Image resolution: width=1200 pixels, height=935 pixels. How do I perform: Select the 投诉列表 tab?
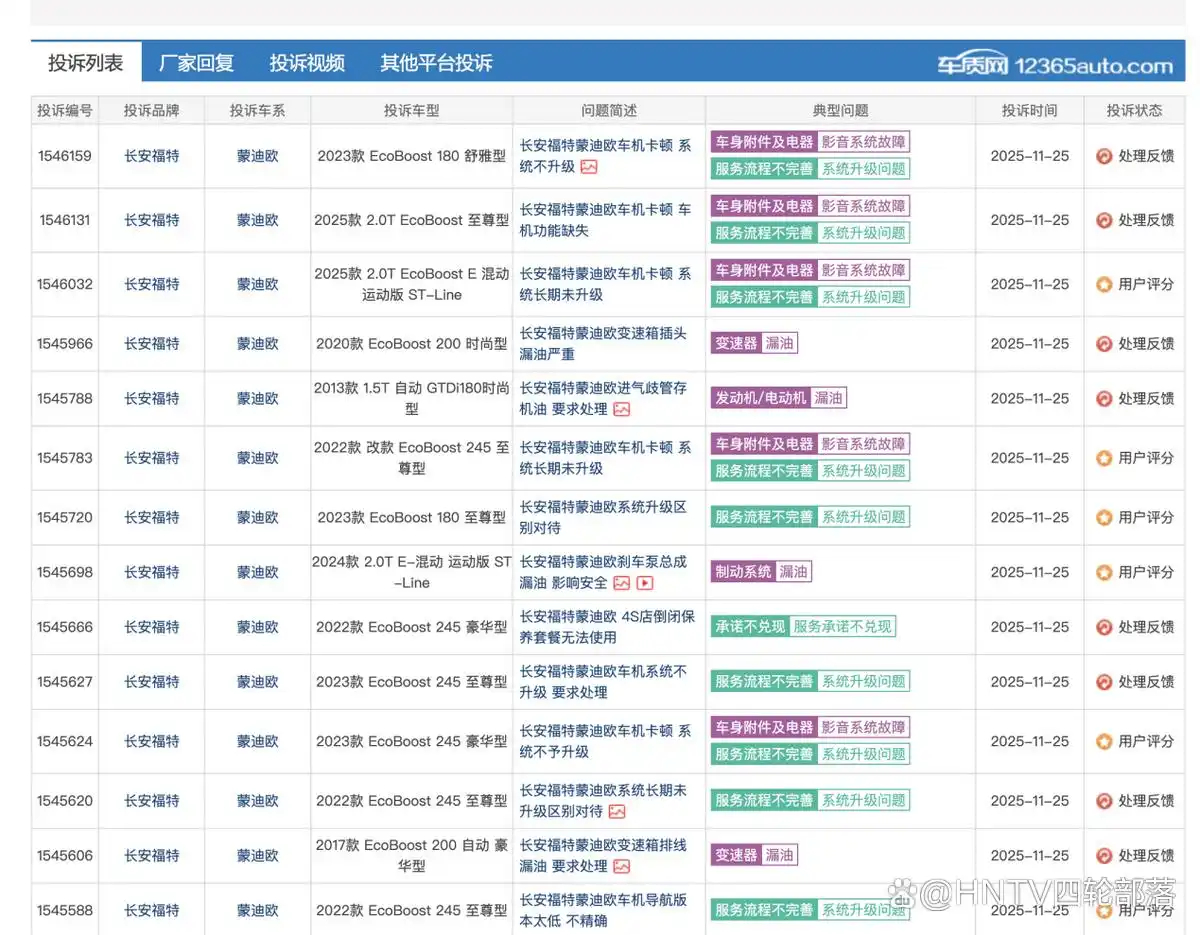[x=86, y=63]
